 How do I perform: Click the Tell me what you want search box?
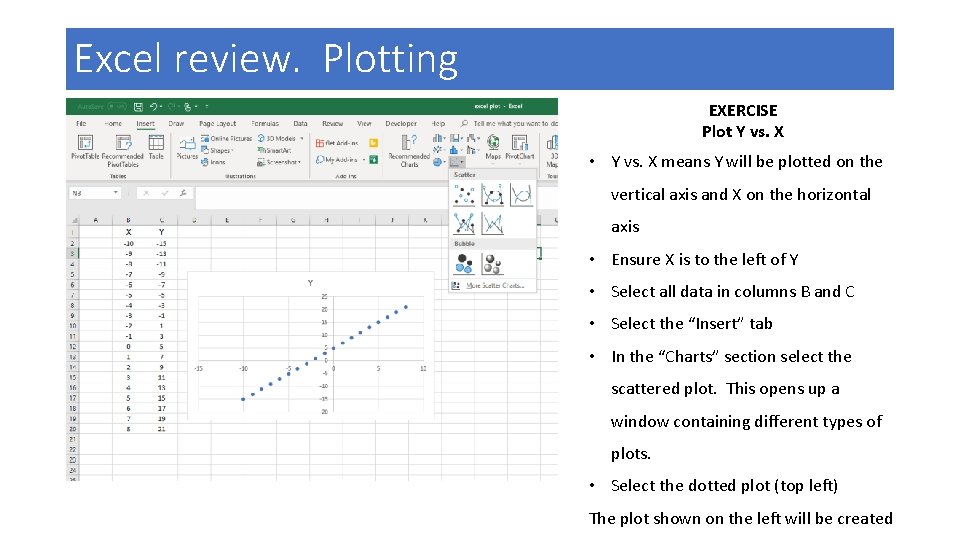coord(509,124)
